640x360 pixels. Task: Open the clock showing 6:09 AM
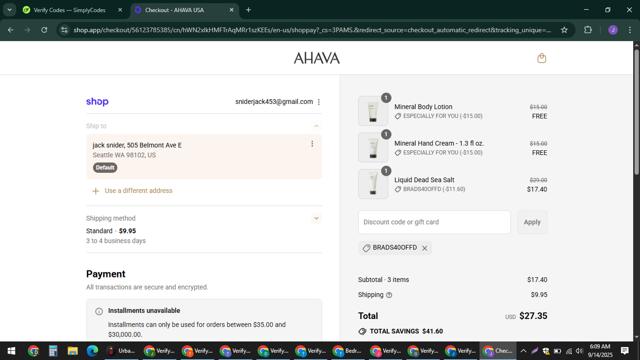coord(600,351)
